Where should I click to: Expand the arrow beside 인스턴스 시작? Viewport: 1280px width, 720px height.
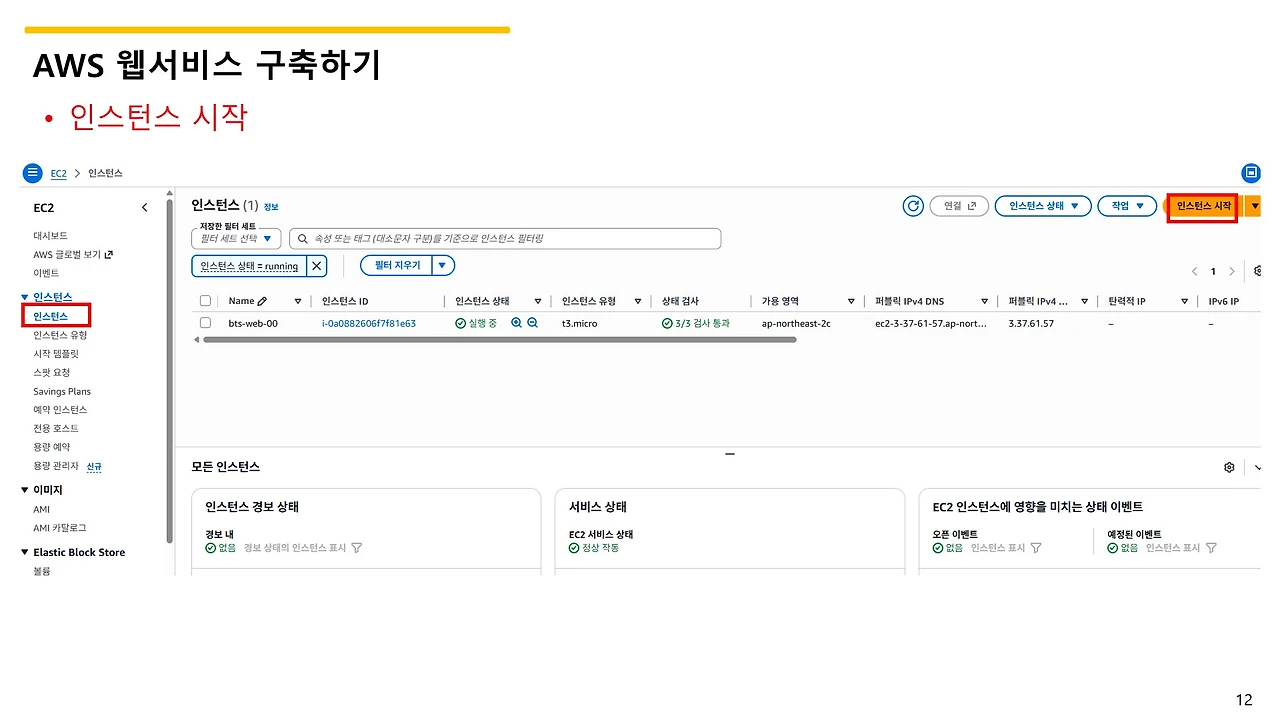point(1255,206)
